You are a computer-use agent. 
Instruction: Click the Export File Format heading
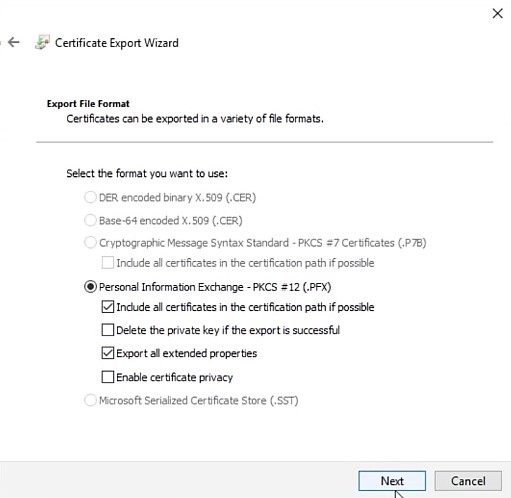[x=88, y=104]
